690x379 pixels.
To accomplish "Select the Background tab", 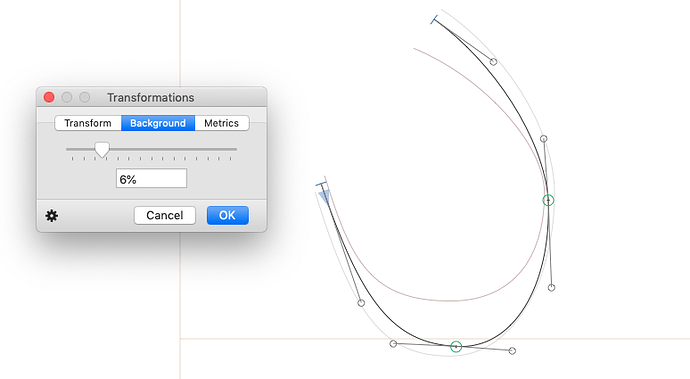I will (x=158, y=123).
